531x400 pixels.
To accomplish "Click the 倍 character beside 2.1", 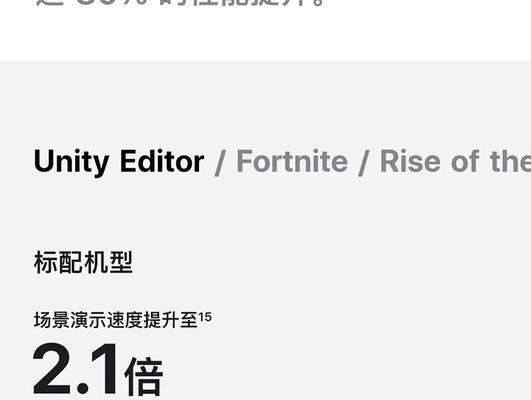I will (144, 376).
